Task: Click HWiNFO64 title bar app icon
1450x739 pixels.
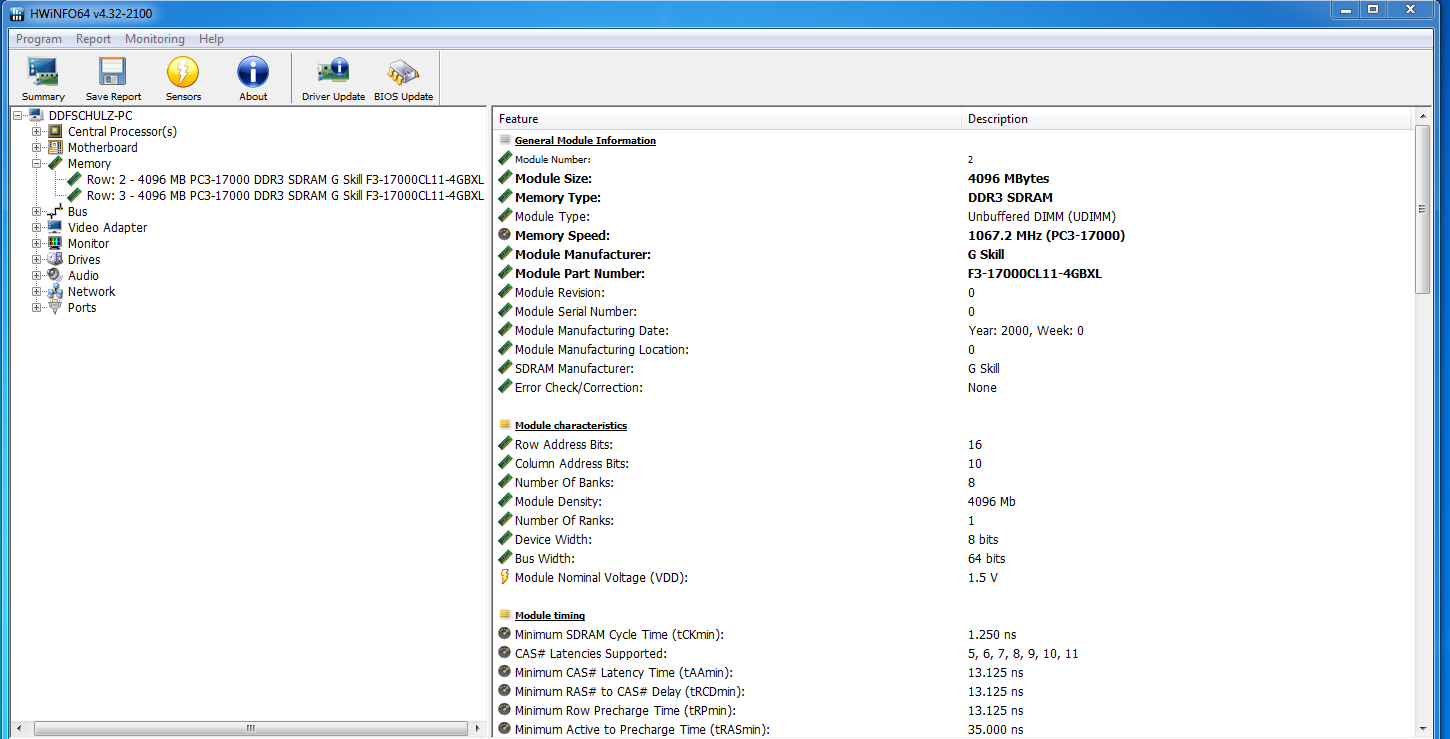Action: (x=18, y=14)
